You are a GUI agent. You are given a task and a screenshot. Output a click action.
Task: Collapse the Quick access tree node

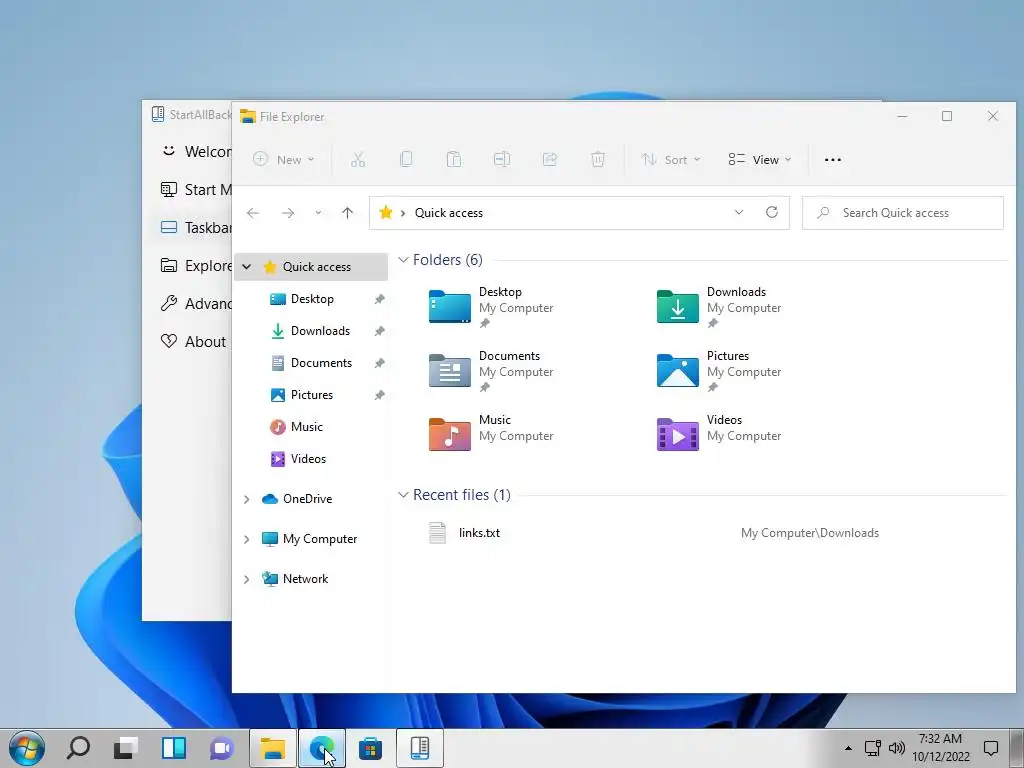pos(247,266)
